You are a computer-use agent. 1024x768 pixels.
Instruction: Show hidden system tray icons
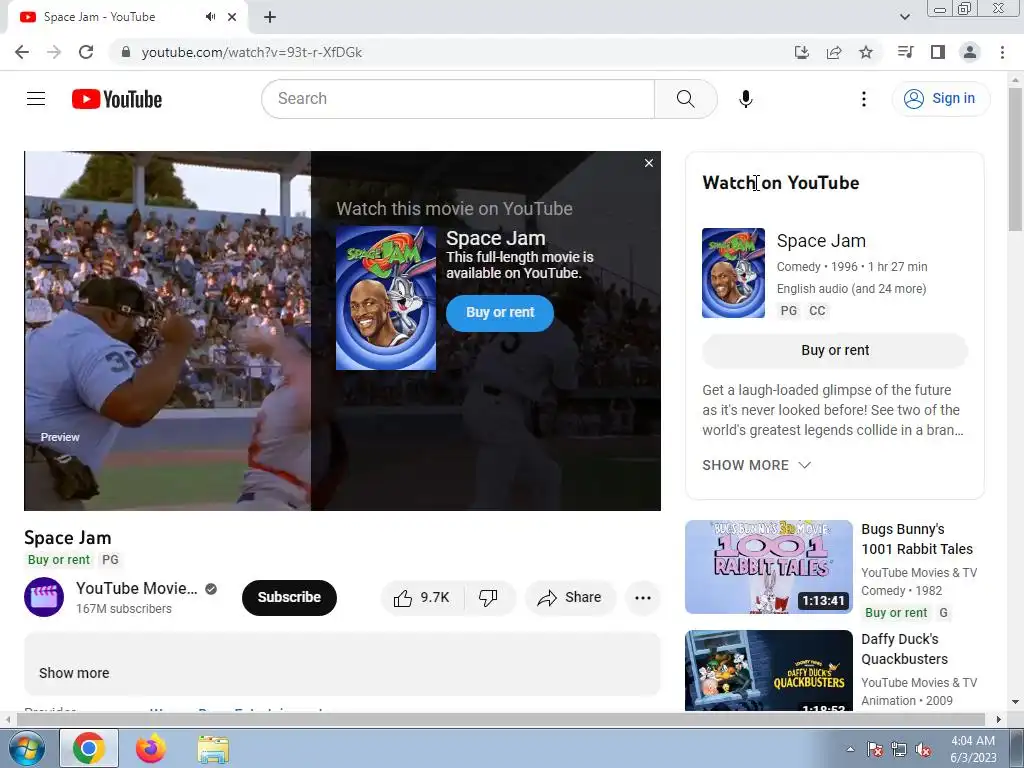(x=850, y=749)
